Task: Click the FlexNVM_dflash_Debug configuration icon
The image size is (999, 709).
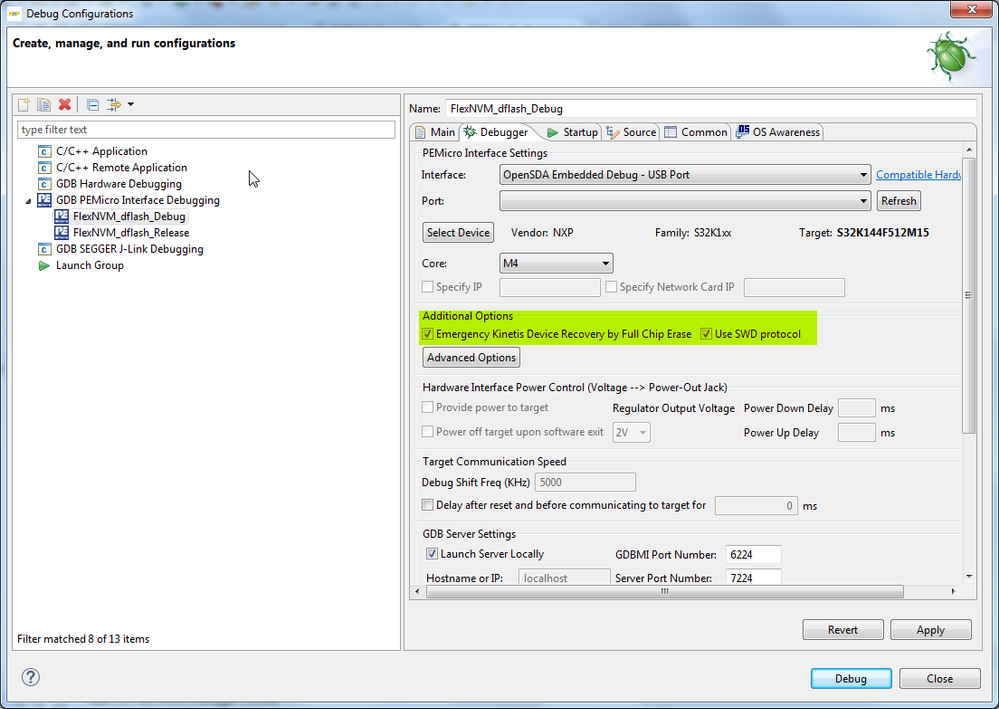Action: [61, 217]
